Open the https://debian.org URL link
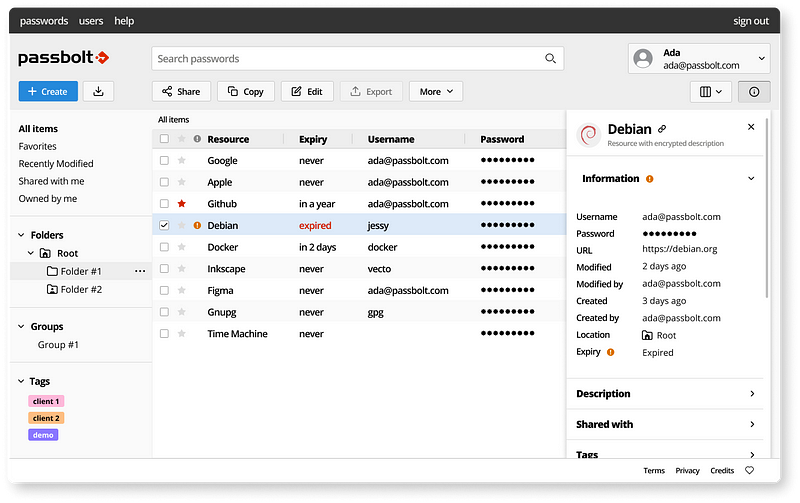Image resolution: width=800 pixels, height=503 pixels. click(x=680, y=249)
